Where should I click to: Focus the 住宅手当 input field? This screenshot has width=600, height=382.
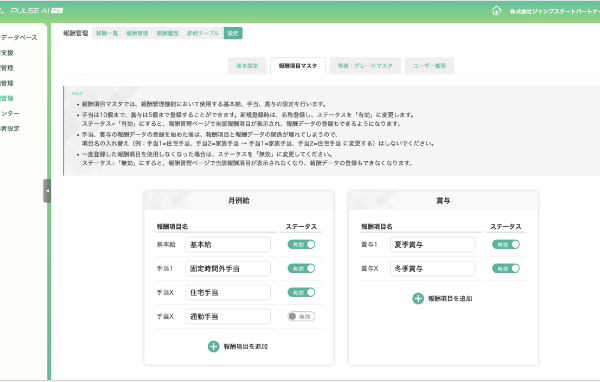[228, 292]
